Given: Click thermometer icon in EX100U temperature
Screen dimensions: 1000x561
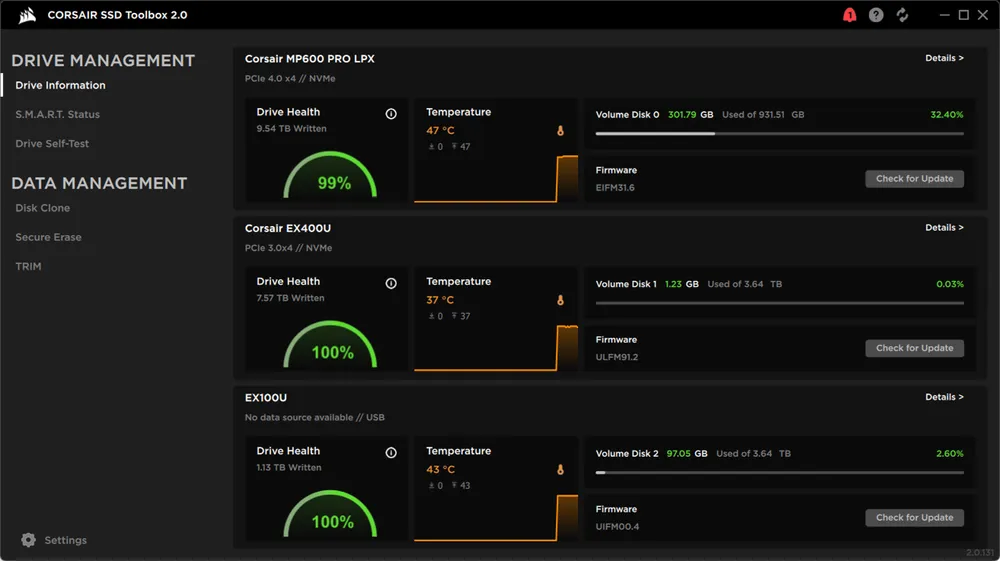Looking at the screenshot, I should (561, 470).
